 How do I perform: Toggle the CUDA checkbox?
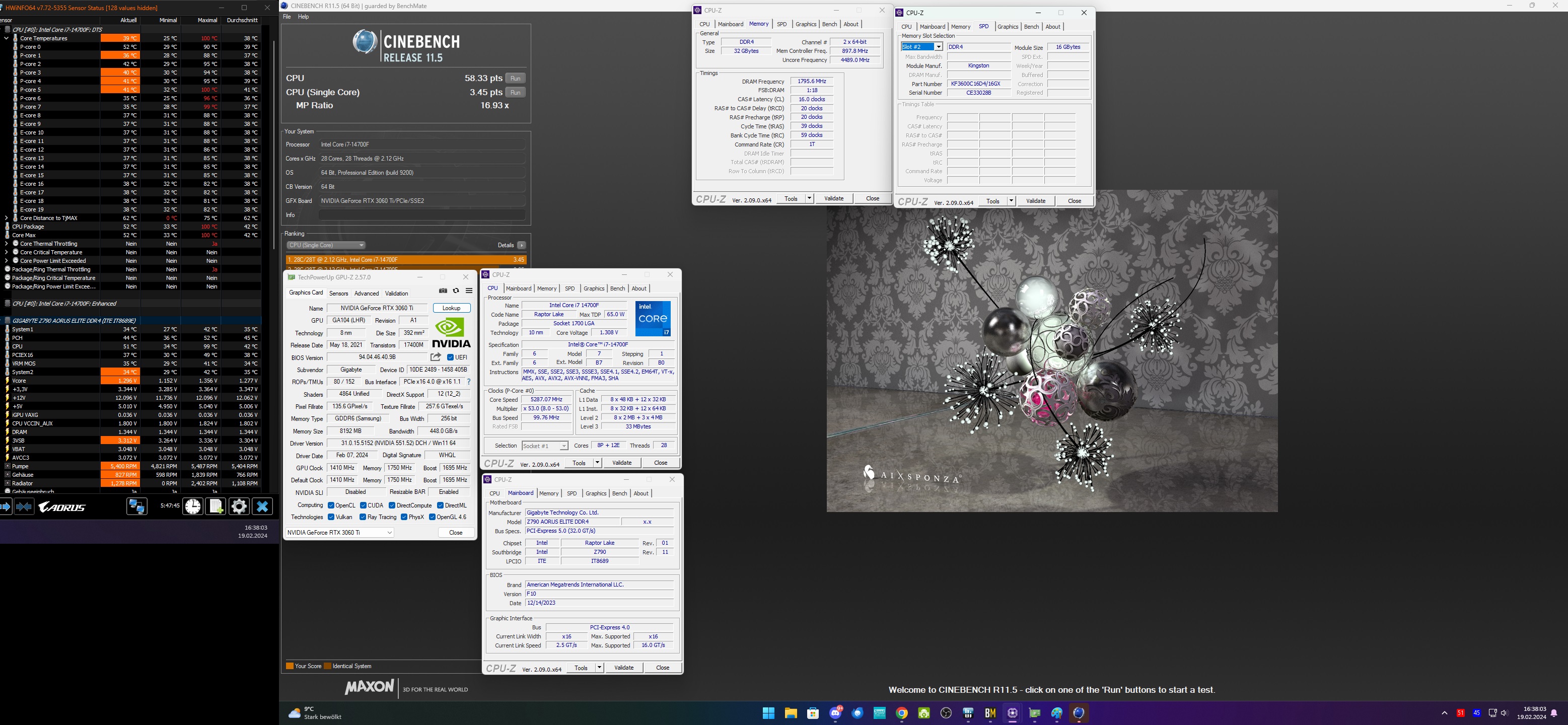pos(364,505)
